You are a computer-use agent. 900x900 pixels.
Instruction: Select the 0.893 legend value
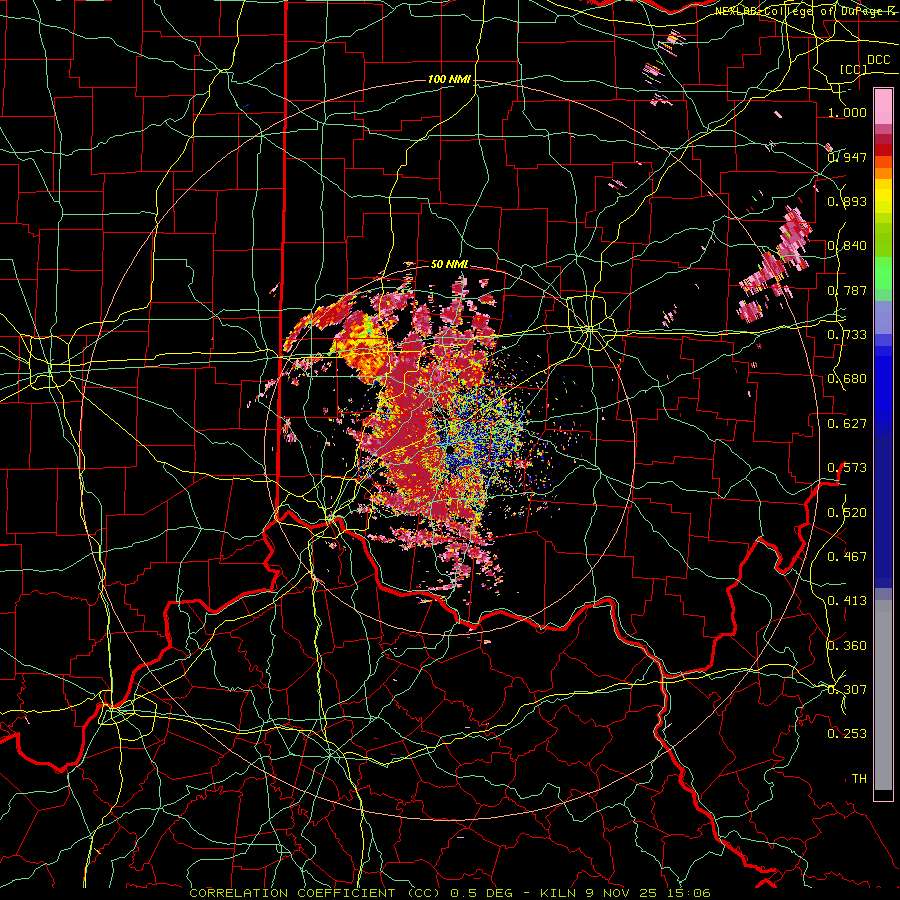pyautogui.click(x=847, y=201)
